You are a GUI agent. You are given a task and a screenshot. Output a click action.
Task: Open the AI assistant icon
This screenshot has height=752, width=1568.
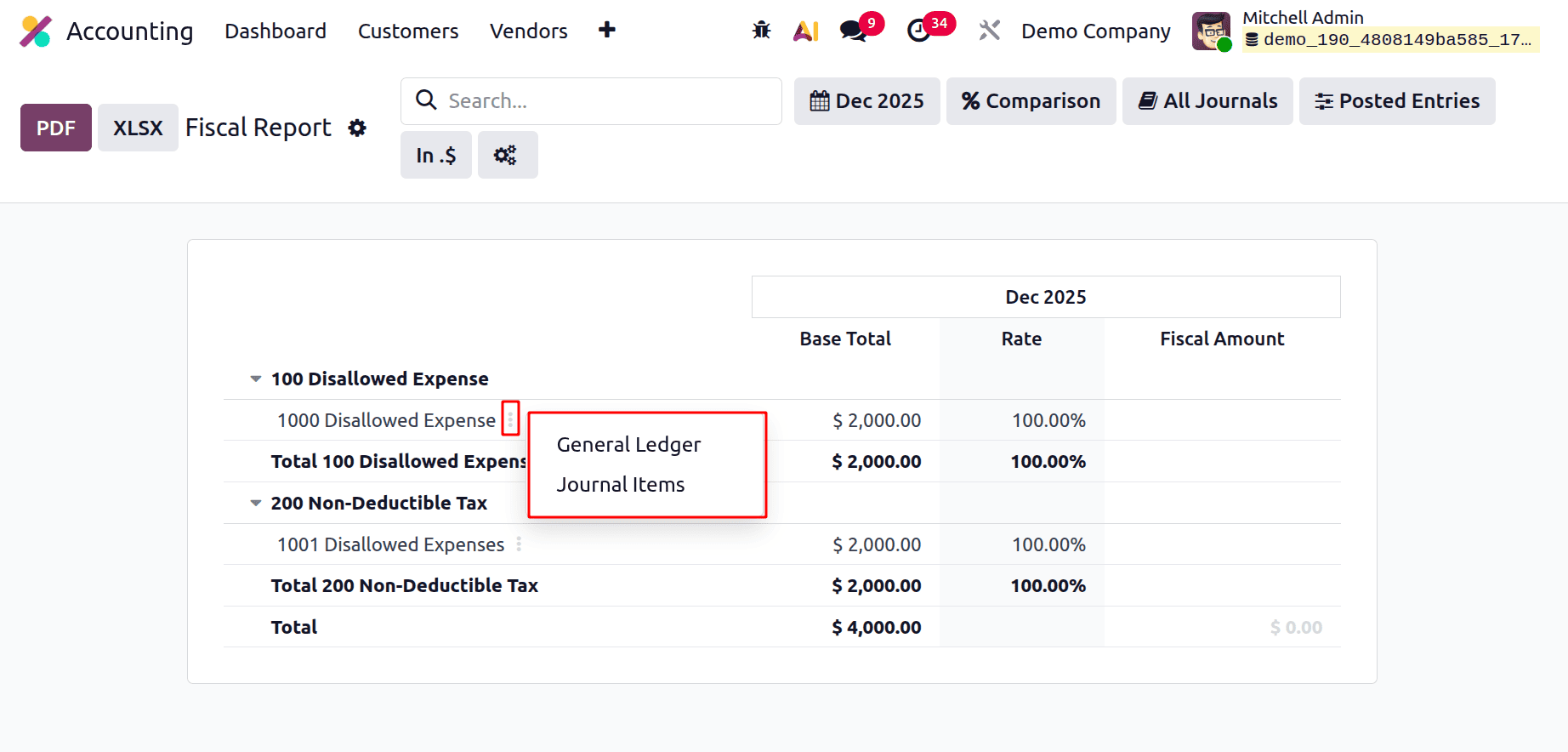click(x=806, y=31)
